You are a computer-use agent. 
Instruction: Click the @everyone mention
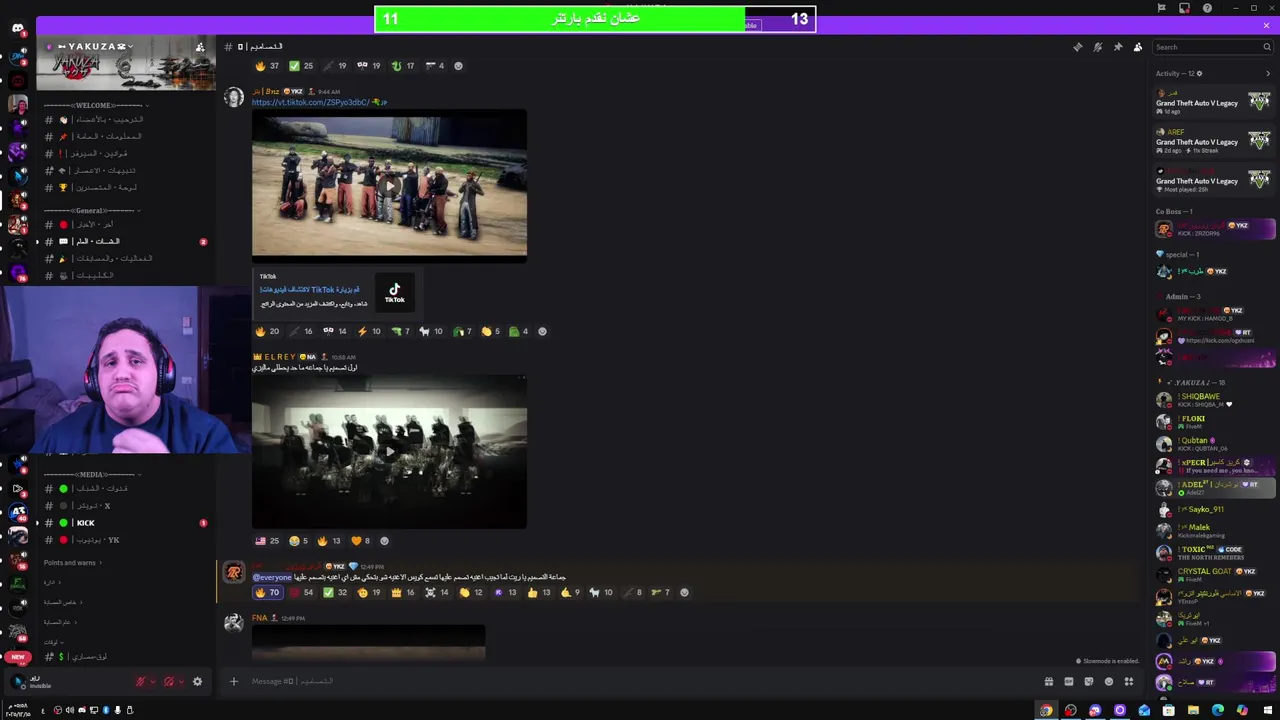point(272,578)
